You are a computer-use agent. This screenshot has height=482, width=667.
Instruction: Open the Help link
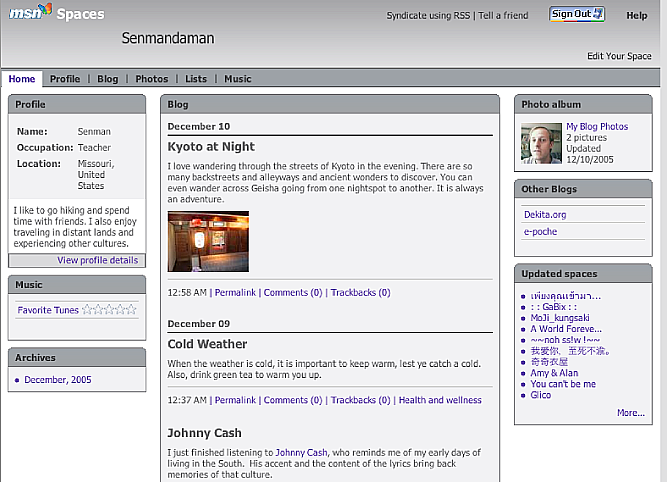[x=637, y=15]
